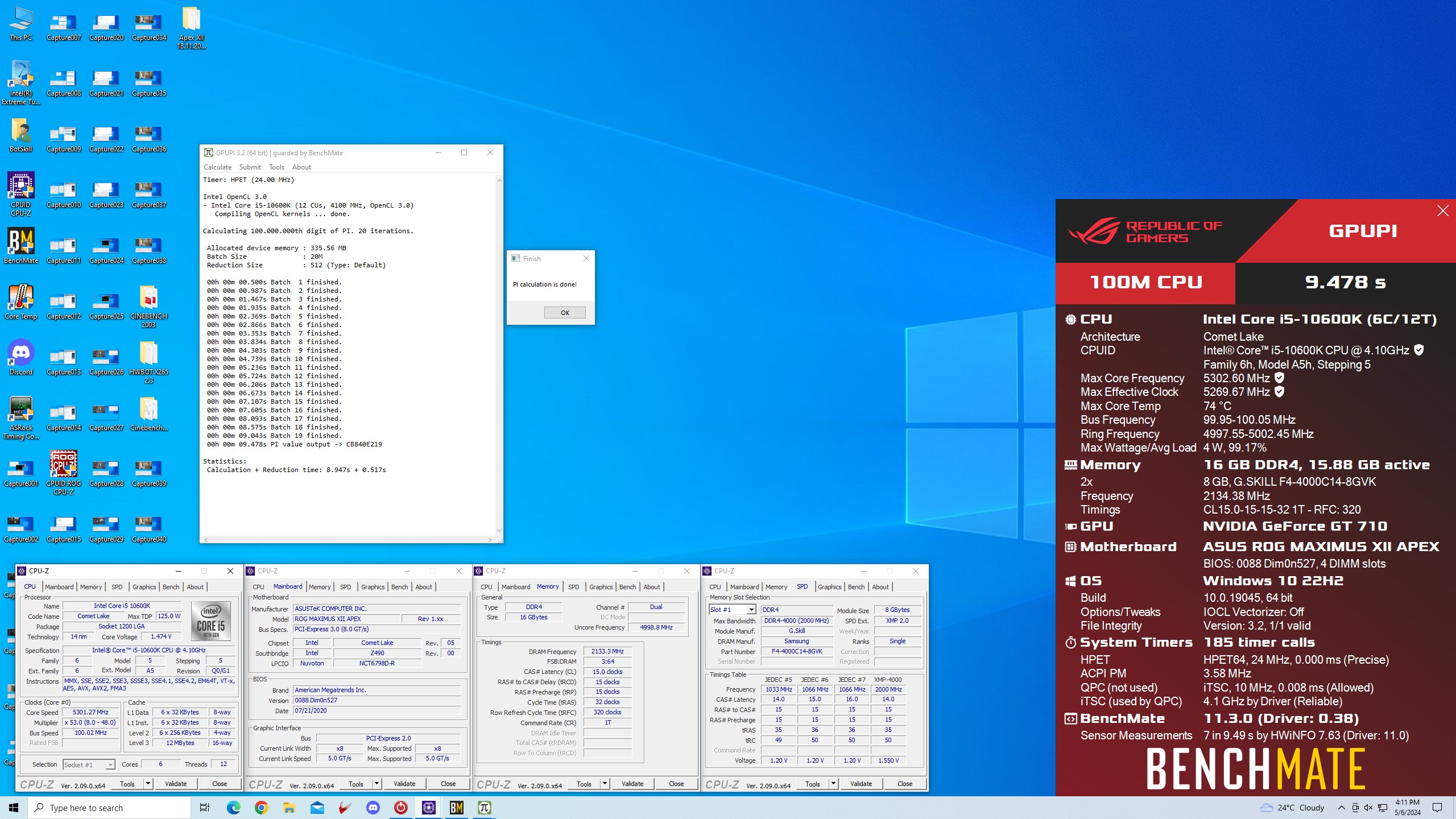Open the CINEBENCH 2003 folder
Image resolution: width=1456 pixels, height=819 pixels.
(148, 306)
